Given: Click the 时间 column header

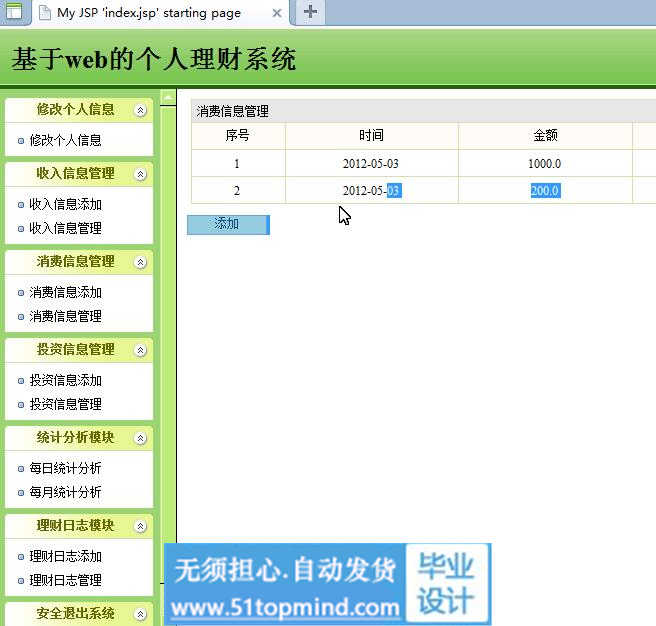Looking at the screenshot, I should pyautogui.click(x=371, y=135).
